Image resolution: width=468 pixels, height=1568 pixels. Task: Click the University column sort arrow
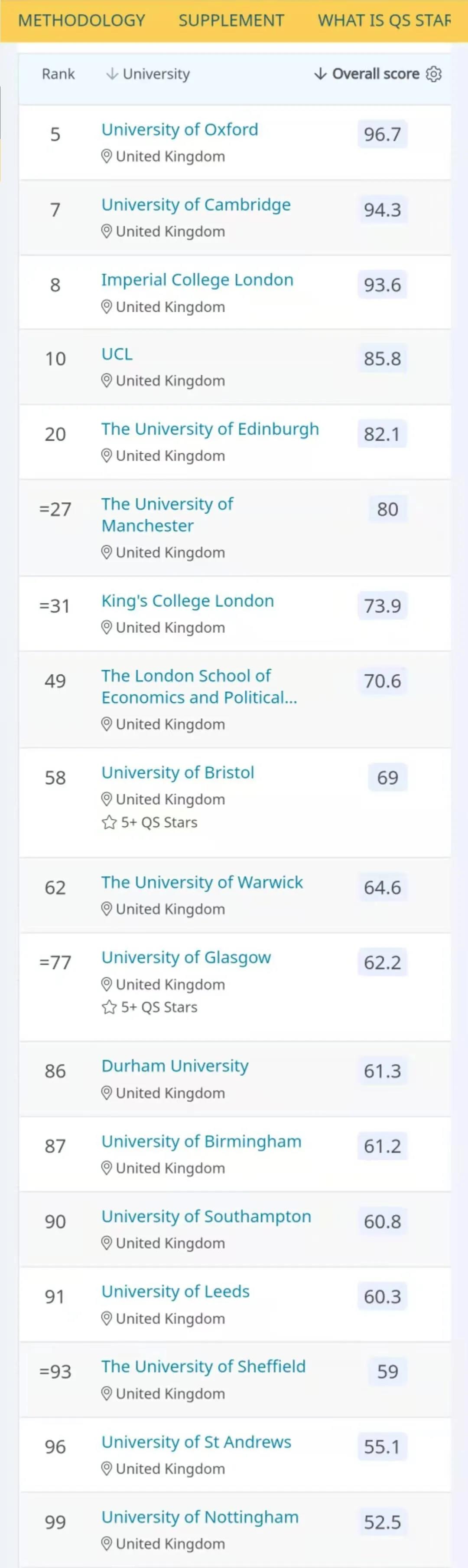[x=112, y=74]
